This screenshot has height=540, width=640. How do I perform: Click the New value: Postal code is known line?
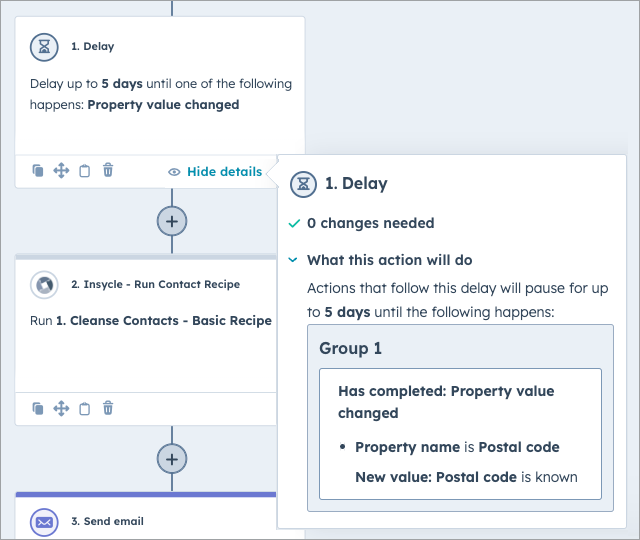tap(466, 477)
